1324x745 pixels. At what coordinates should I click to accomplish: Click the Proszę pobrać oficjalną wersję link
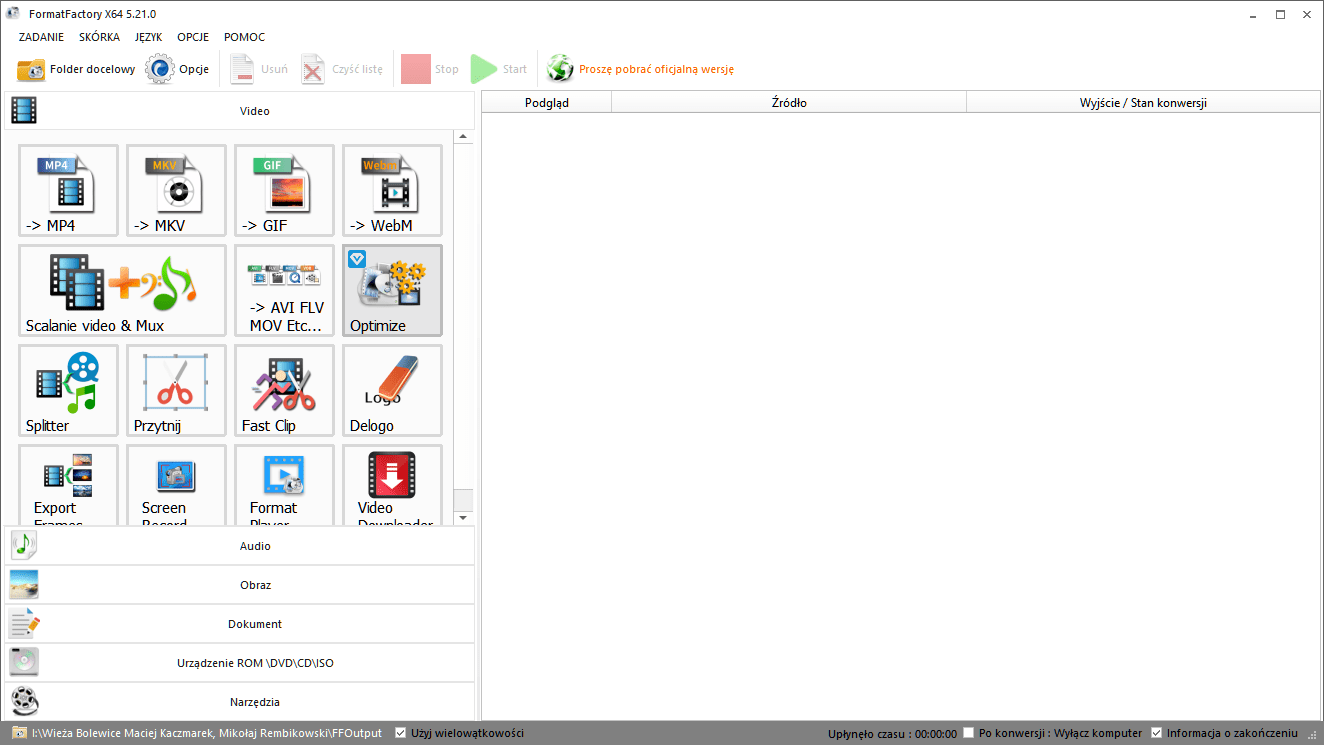tap(657, 69)
